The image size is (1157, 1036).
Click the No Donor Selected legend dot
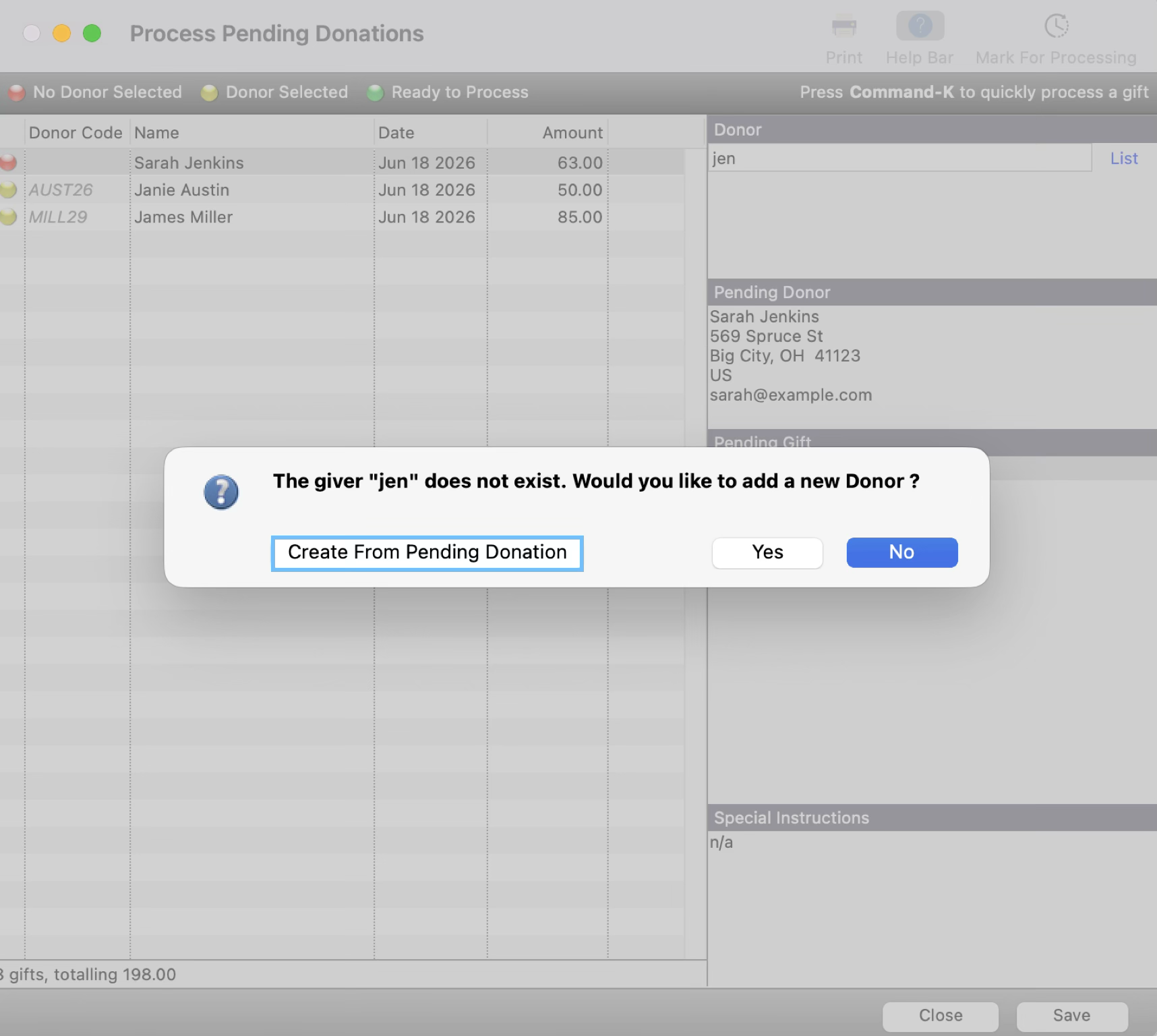(17, 92)
